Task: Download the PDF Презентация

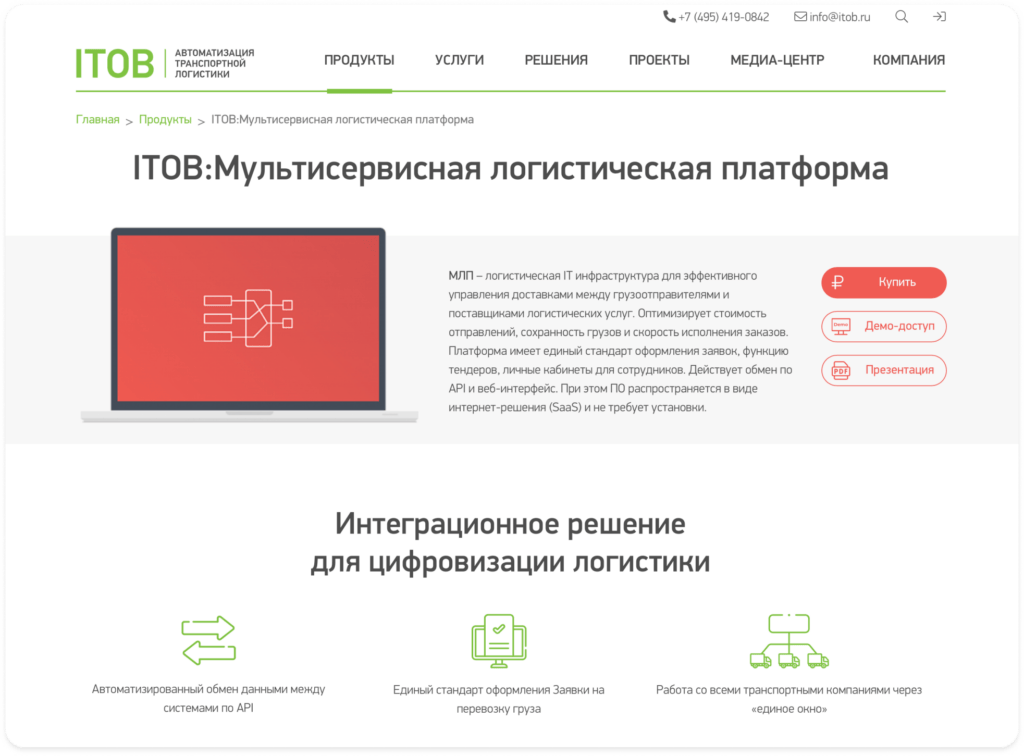Action: pos(884,370)
